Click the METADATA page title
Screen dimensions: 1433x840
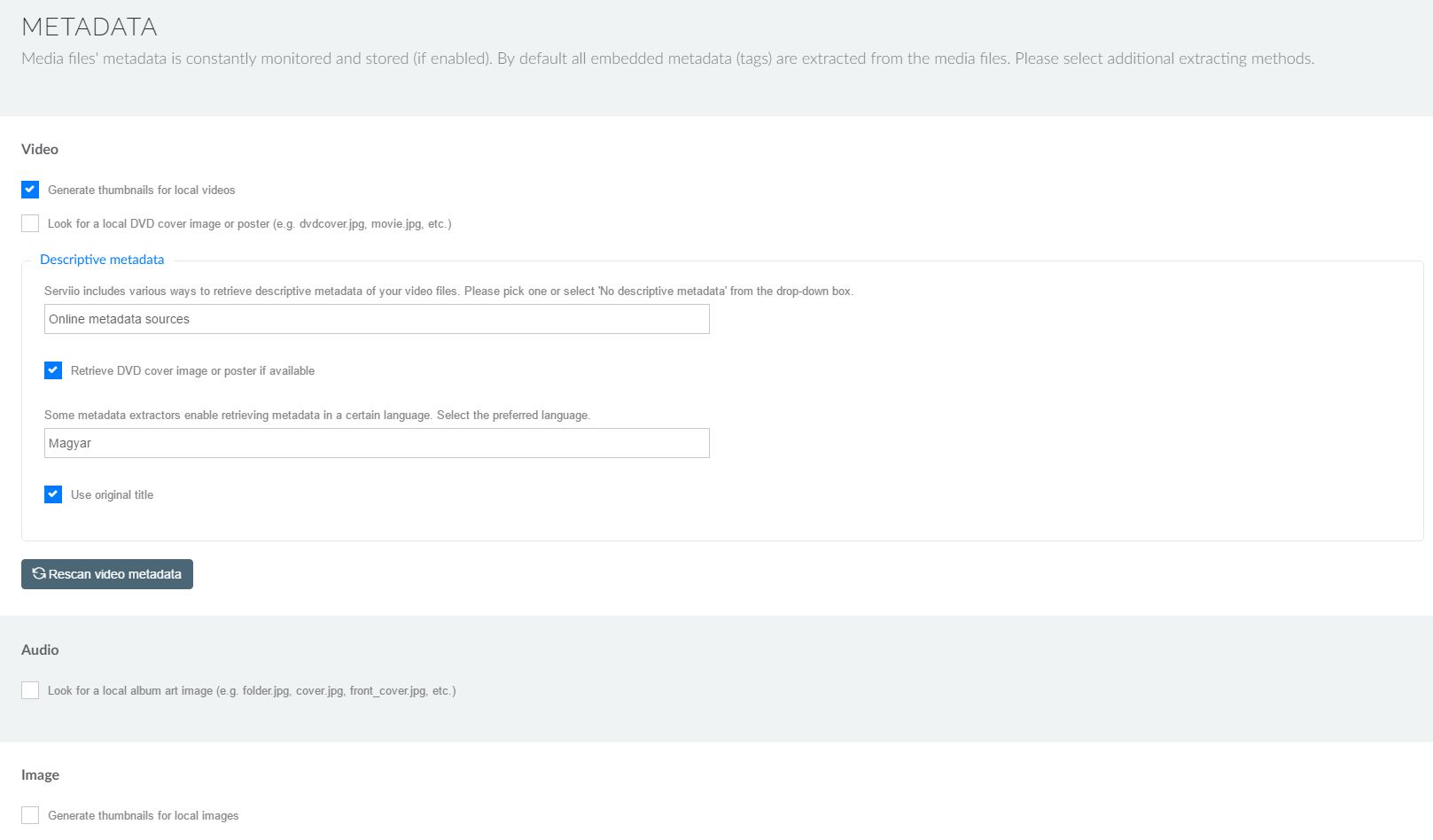(90, 27)
